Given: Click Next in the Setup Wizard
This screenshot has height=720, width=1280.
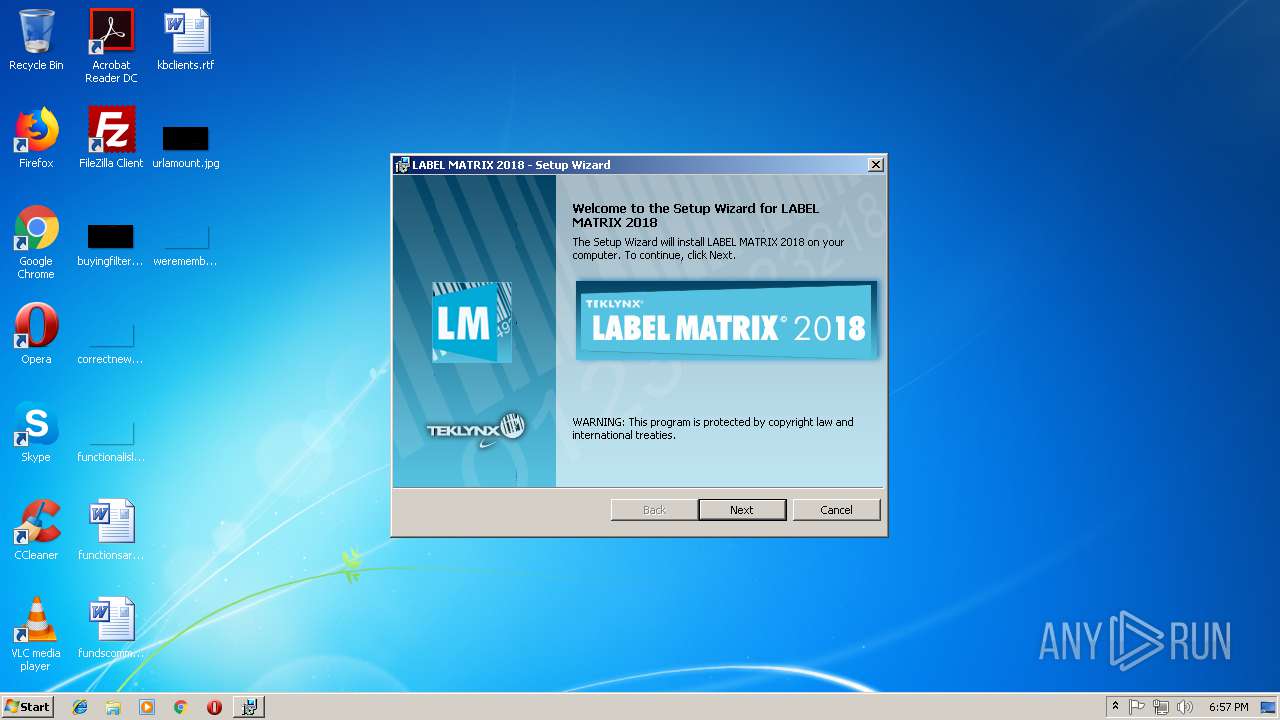Looking at the screenshot, I should [741, 510].
